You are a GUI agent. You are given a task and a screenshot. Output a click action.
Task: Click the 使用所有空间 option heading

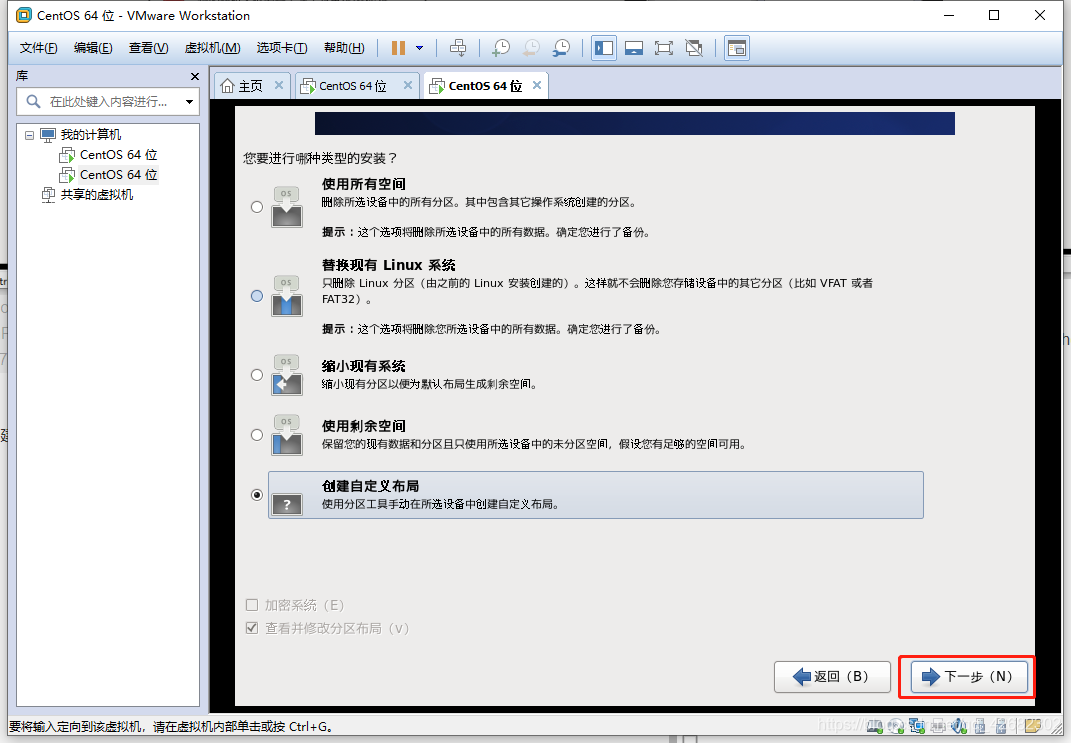pyautogui.click(x=363, y=184)
